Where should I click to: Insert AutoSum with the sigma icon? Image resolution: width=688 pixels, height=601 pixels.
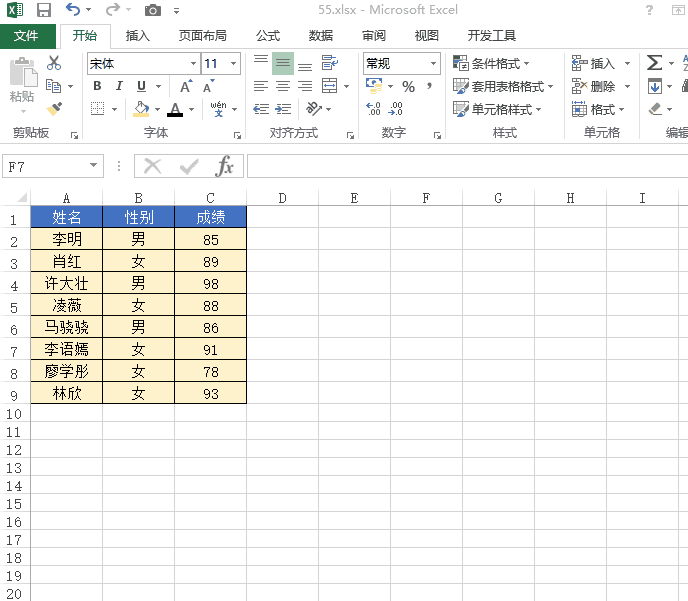pos(654,63)
